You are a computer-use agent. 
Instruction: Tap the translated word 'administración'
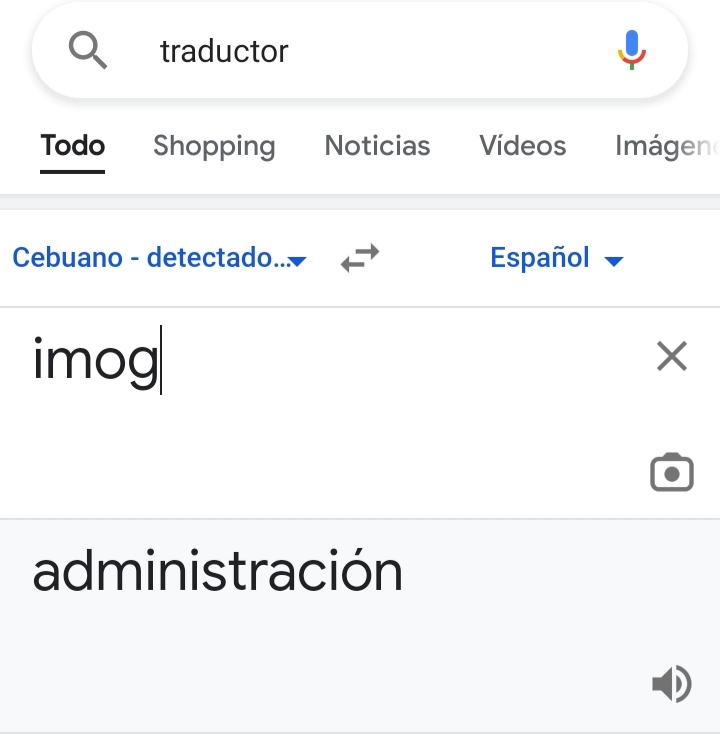point(217,572)
